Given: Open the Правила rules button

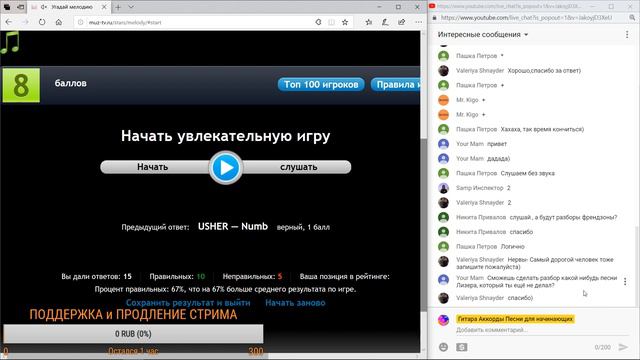Looking at the screenshot, I should pos(396,84).
